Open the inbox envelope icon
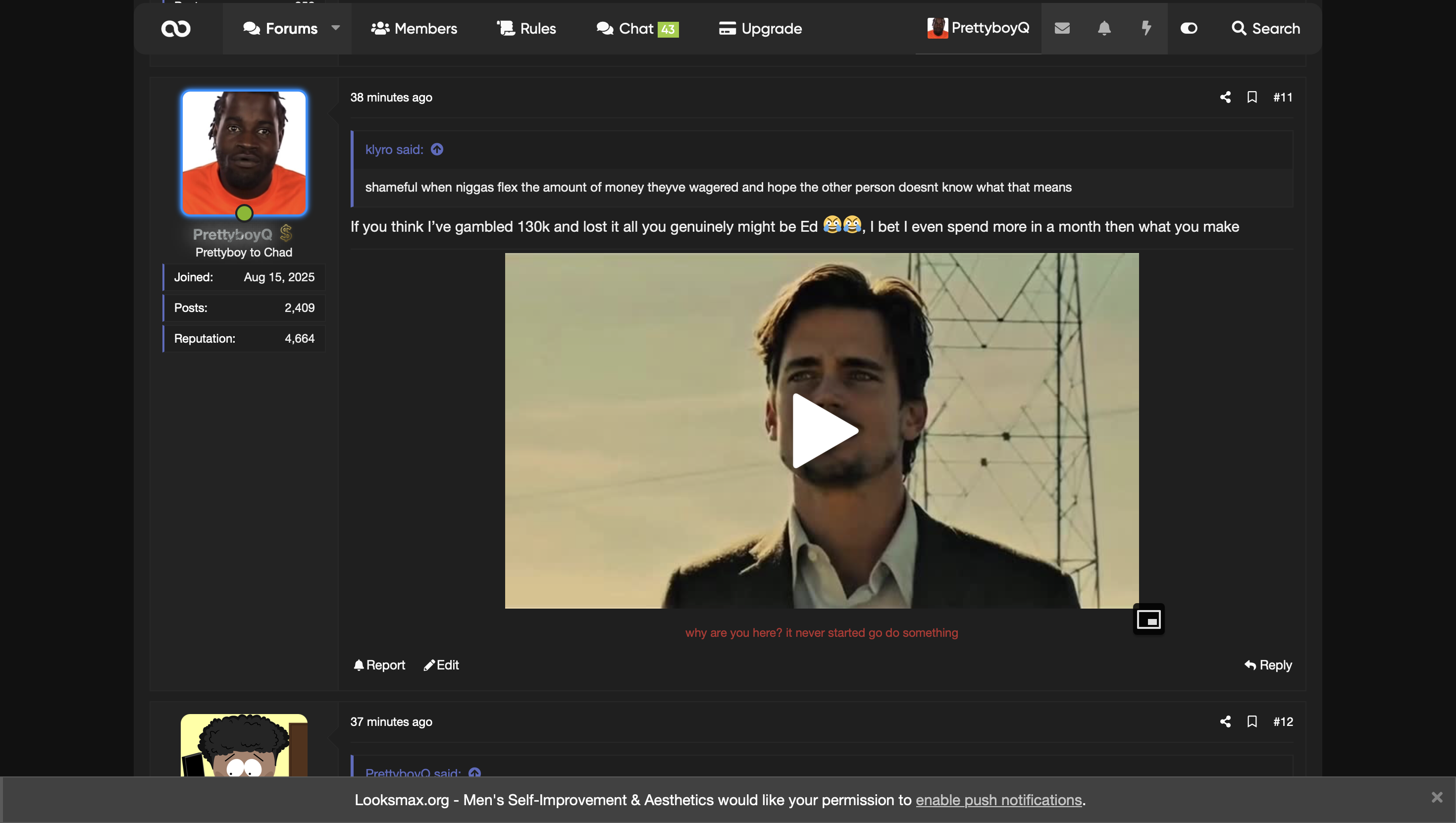 tap(1062, 28)
